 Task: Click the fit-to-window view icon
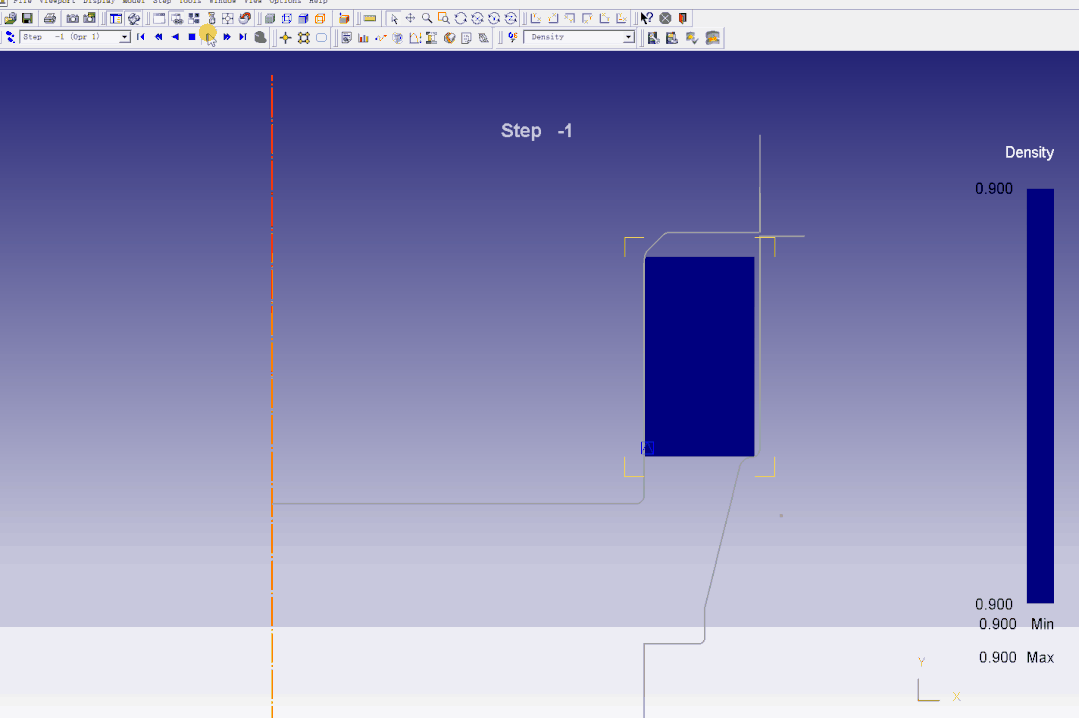[228, 19]
